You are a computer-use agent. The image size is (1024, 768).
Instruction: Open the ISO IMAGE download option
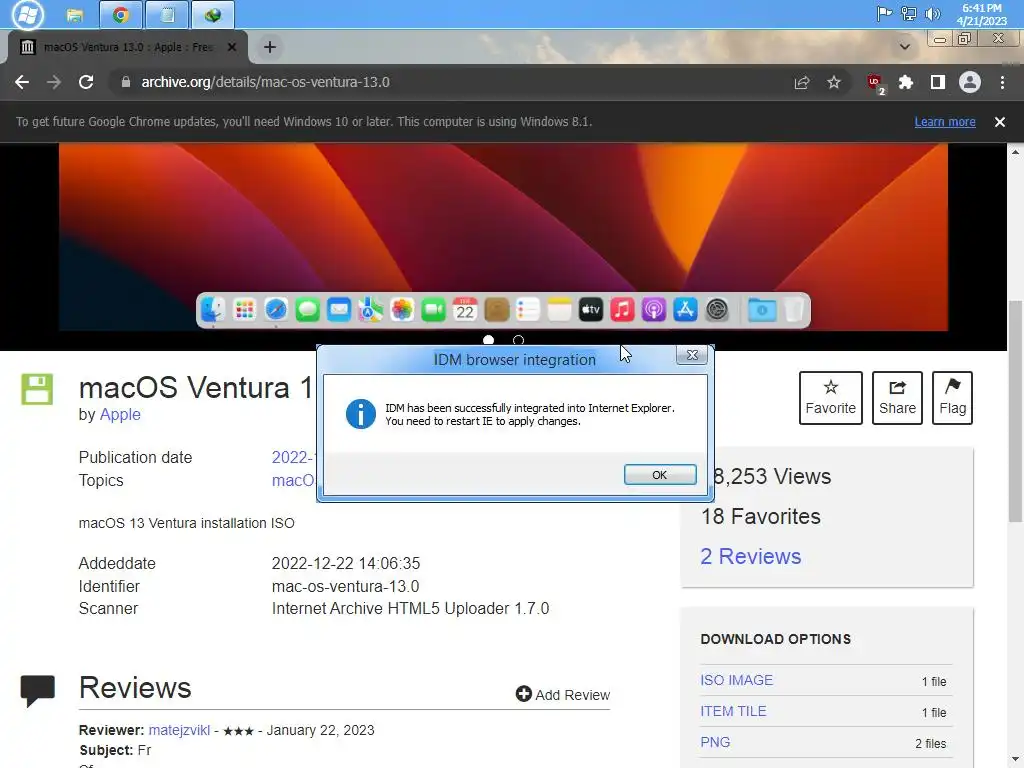click(x=737, y=680)
